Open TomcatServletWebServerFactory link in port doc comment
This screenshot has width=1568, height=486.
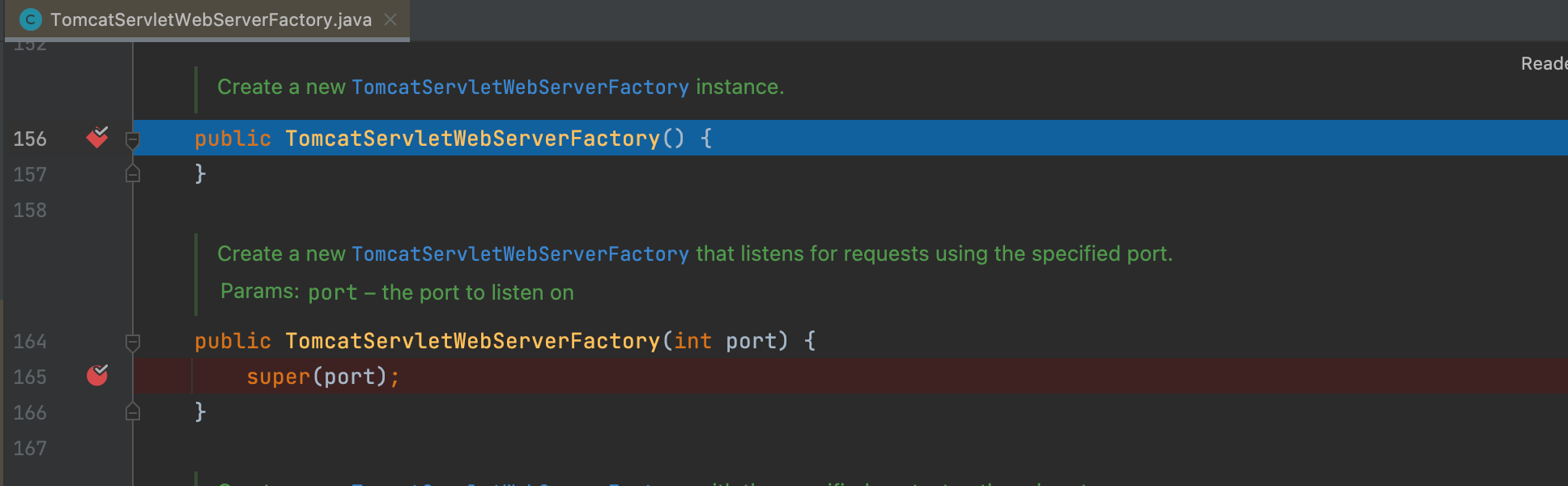[520, 254]
